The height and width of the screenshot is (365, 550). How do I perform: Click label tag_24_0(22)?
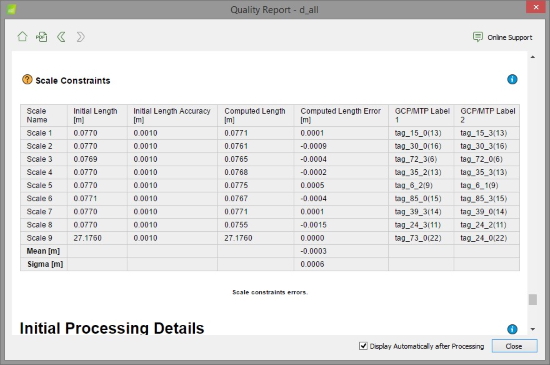coord(484,238)
